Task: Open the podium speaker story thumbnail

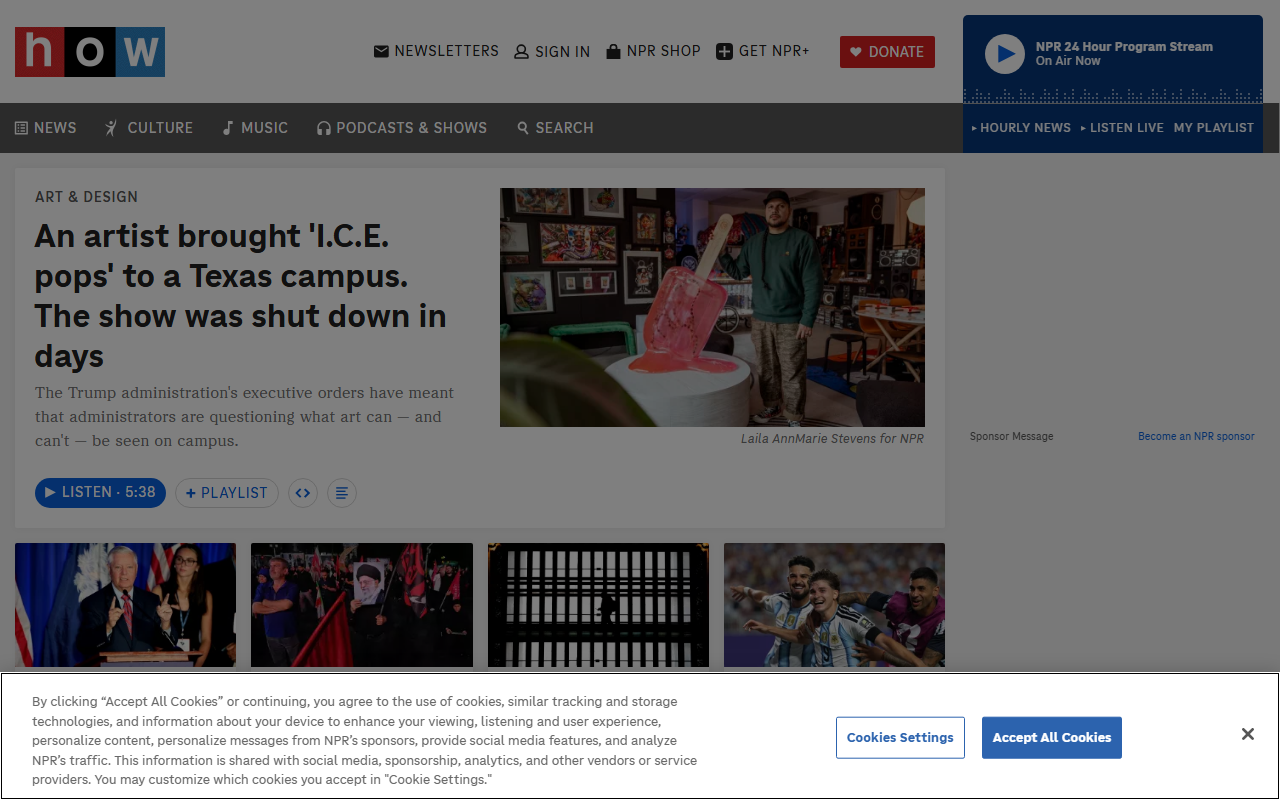Action: click(125, 605)
